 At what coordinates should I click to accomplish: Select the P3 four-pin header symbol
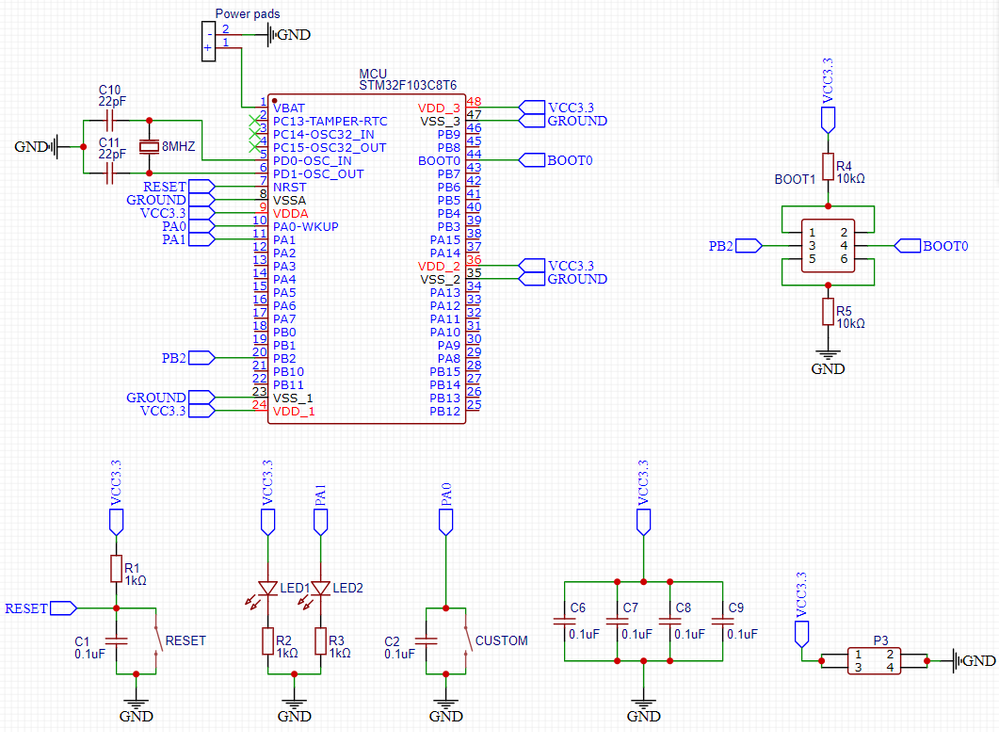(874, 661)
